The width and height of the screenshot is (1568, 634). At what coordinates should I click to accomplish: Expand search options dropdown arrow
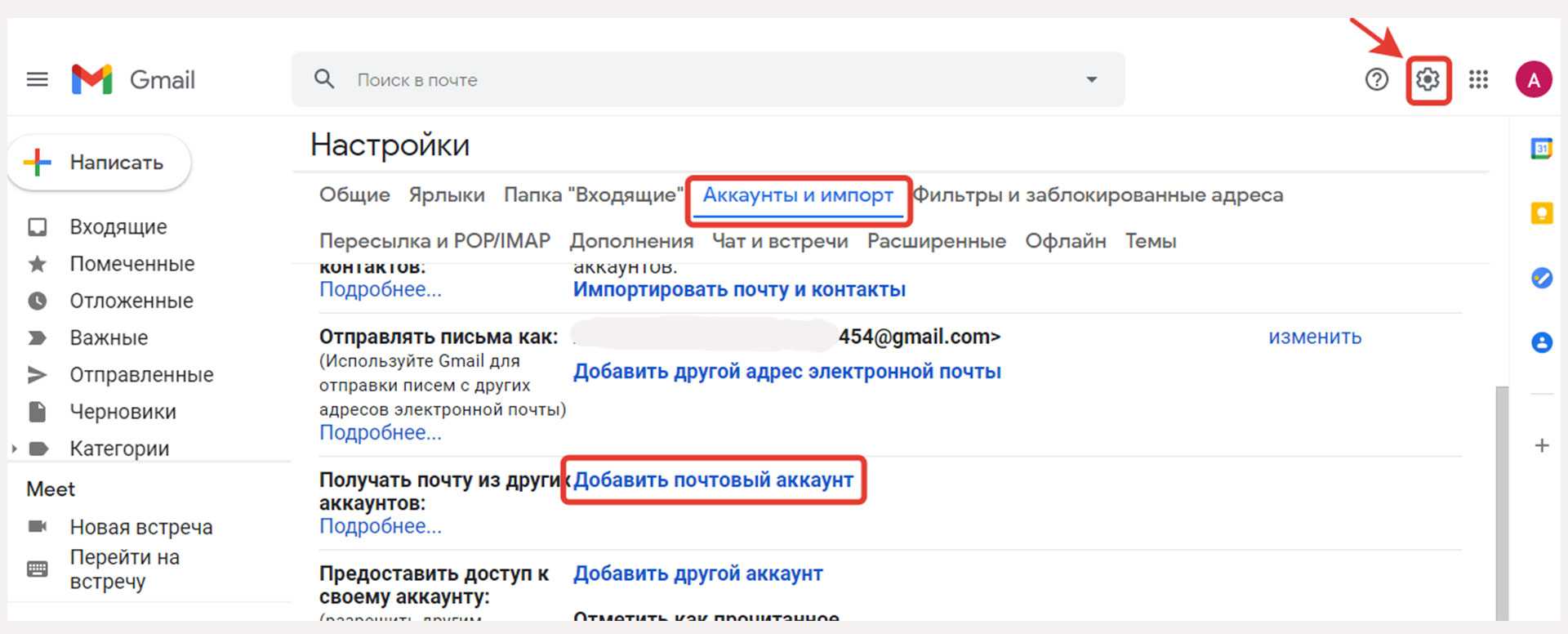[1092, 79]
